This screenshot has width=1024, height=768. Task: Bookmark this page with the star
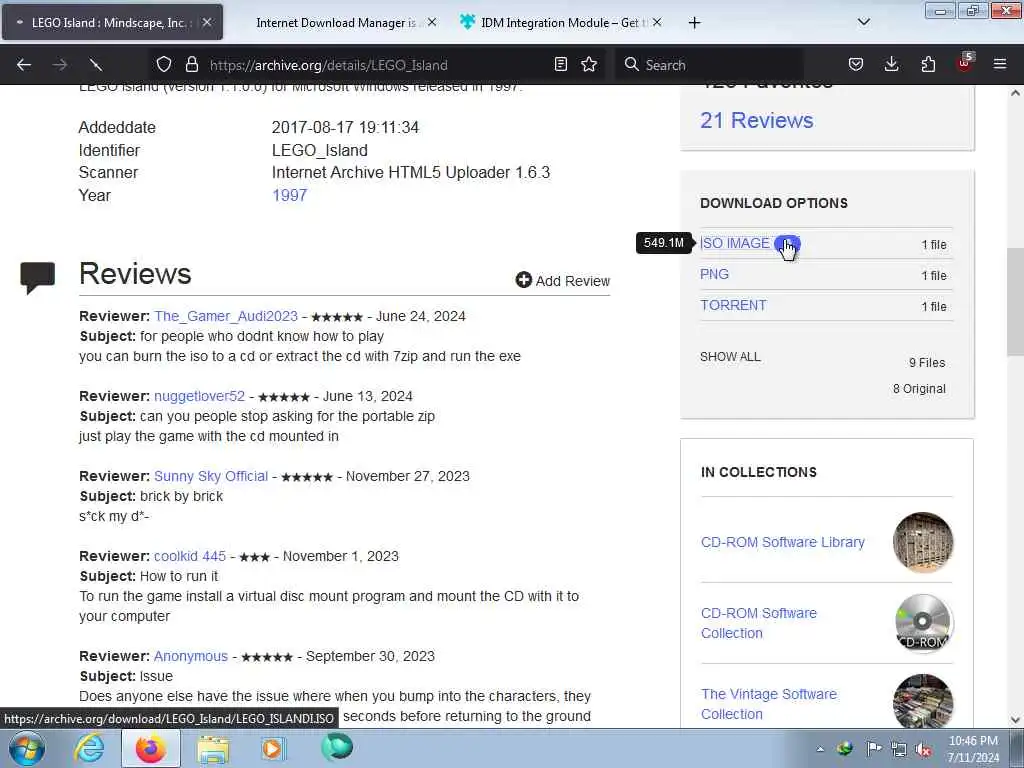coord(589,65)
